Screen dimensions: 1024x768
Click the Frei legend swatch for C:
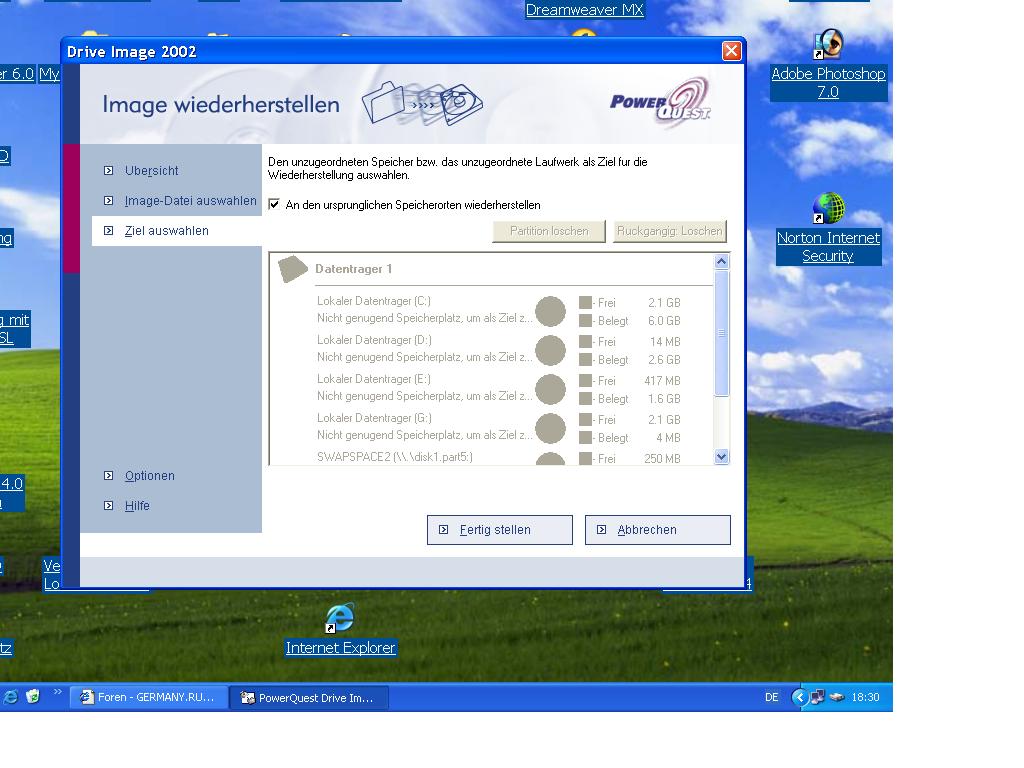[585, 302]
